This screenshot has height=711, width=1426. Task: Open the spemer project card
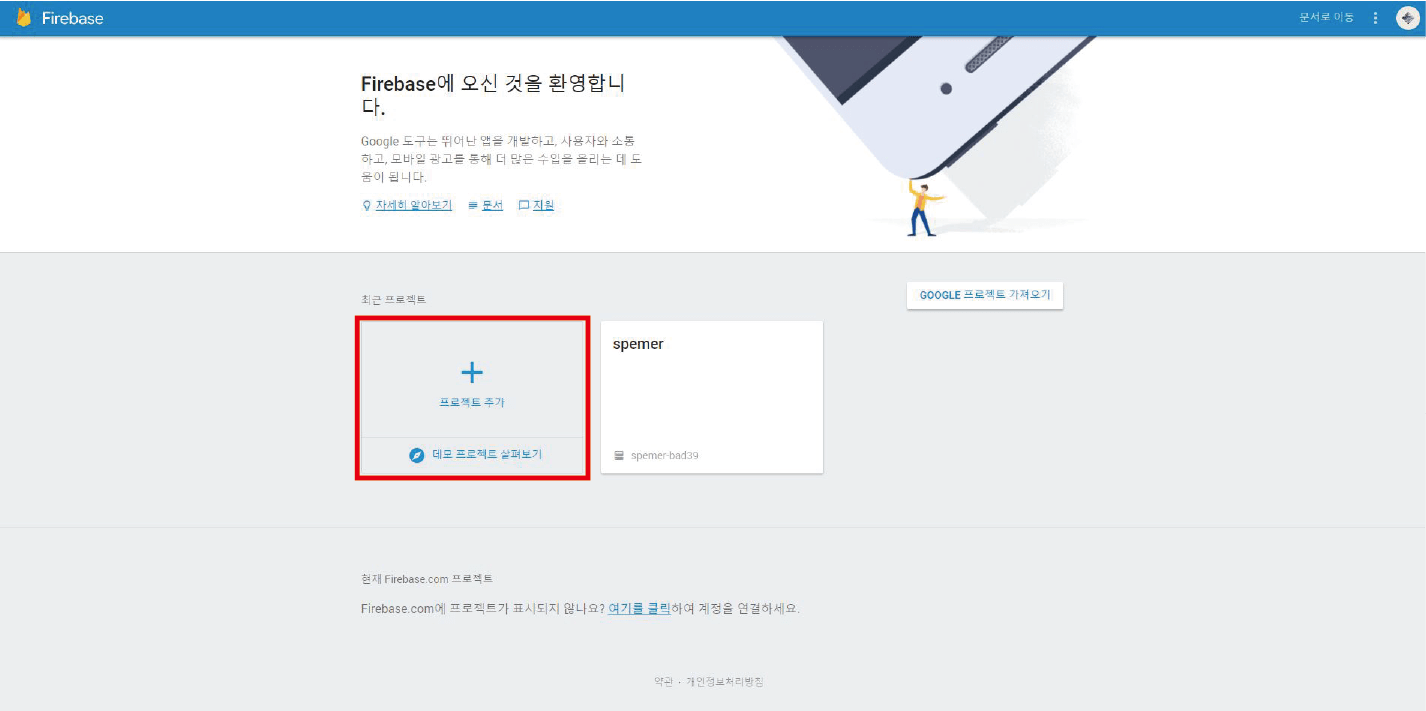click(712, 397)
